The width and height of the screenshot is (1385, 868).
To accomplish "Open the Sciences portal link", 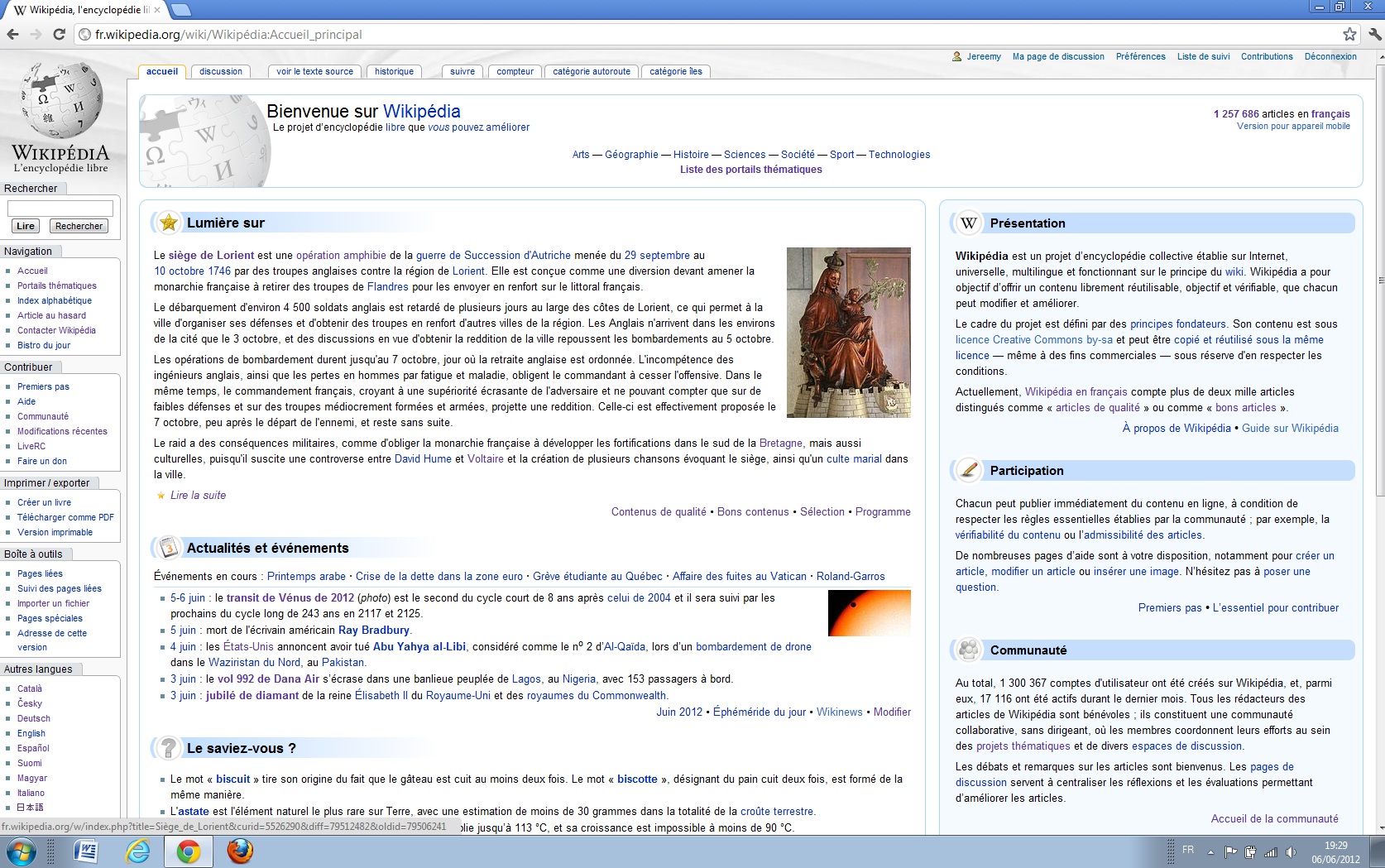I will click(x=745, y=154).
